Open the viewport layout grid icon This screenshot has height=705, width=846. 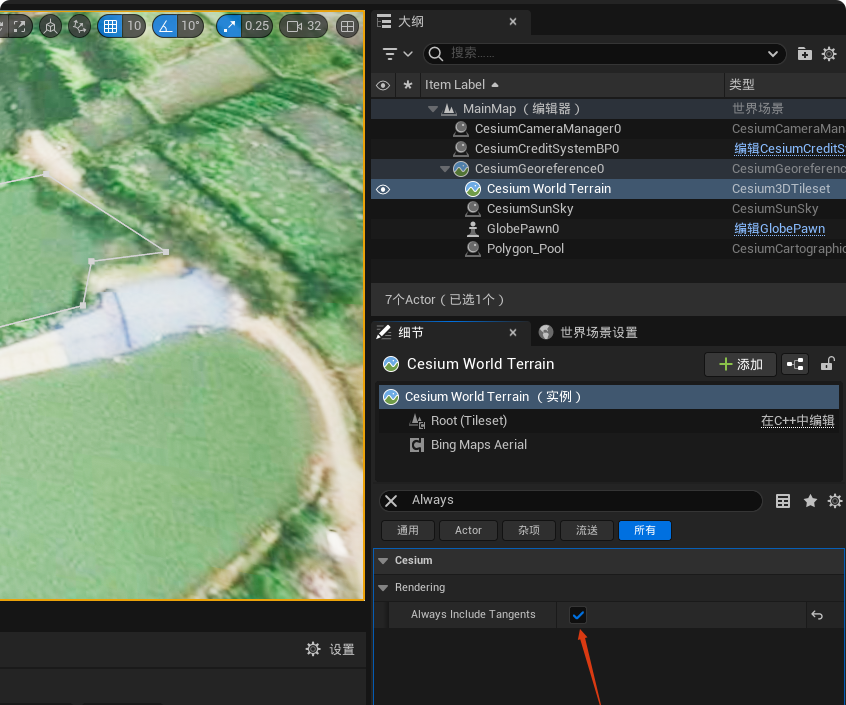click(347, 26)
